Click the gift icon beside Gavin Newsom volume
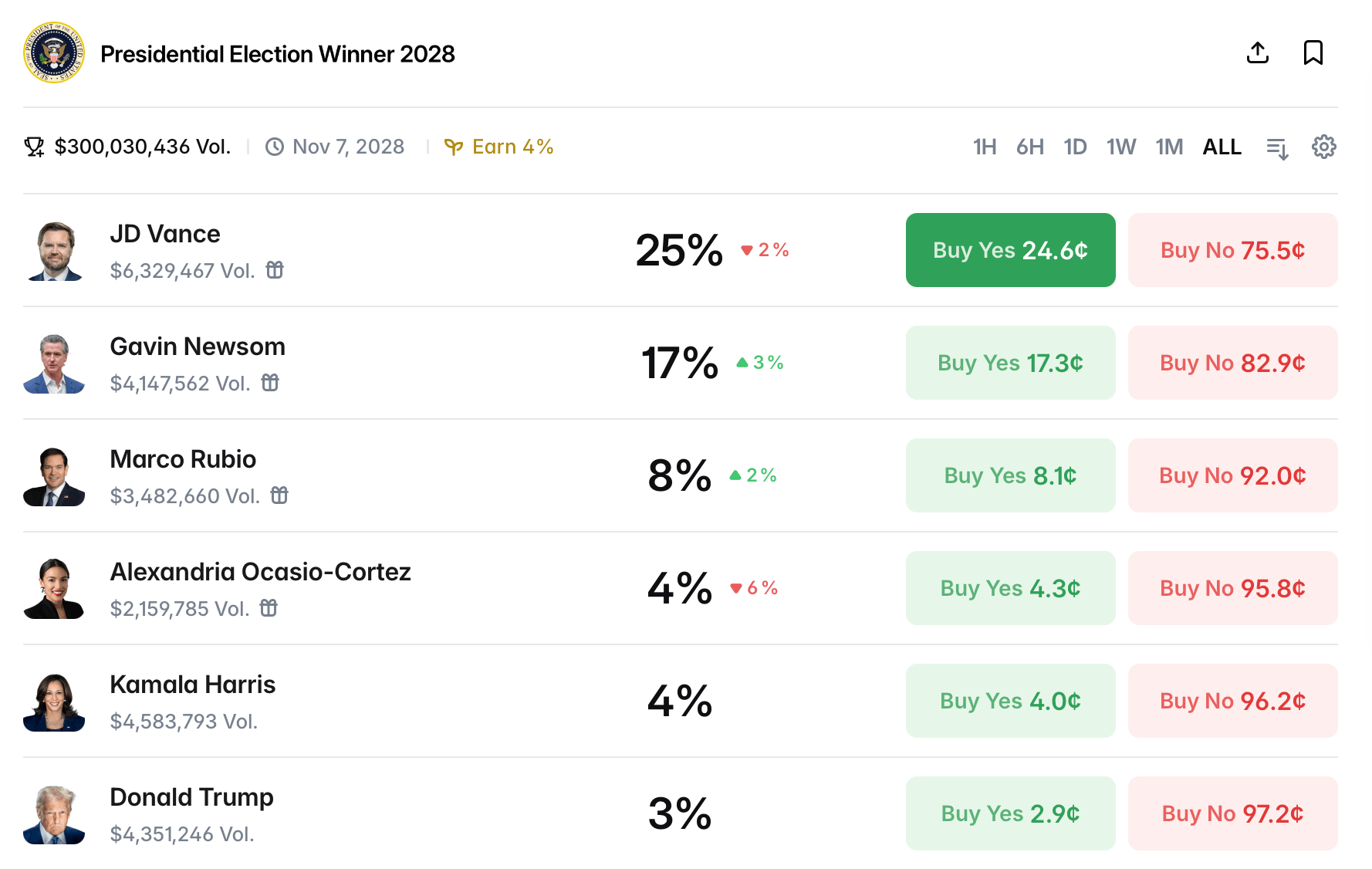 point(270,383)
